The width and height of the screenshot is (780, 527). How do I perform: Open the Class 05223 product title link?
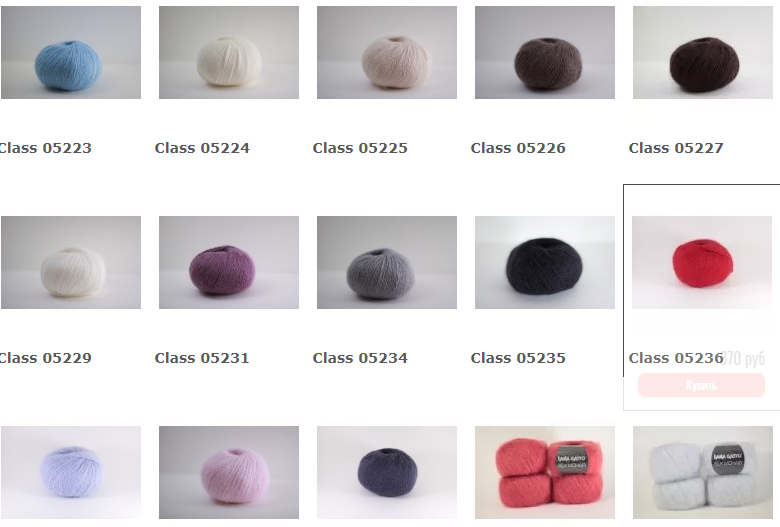coord(45,148)
